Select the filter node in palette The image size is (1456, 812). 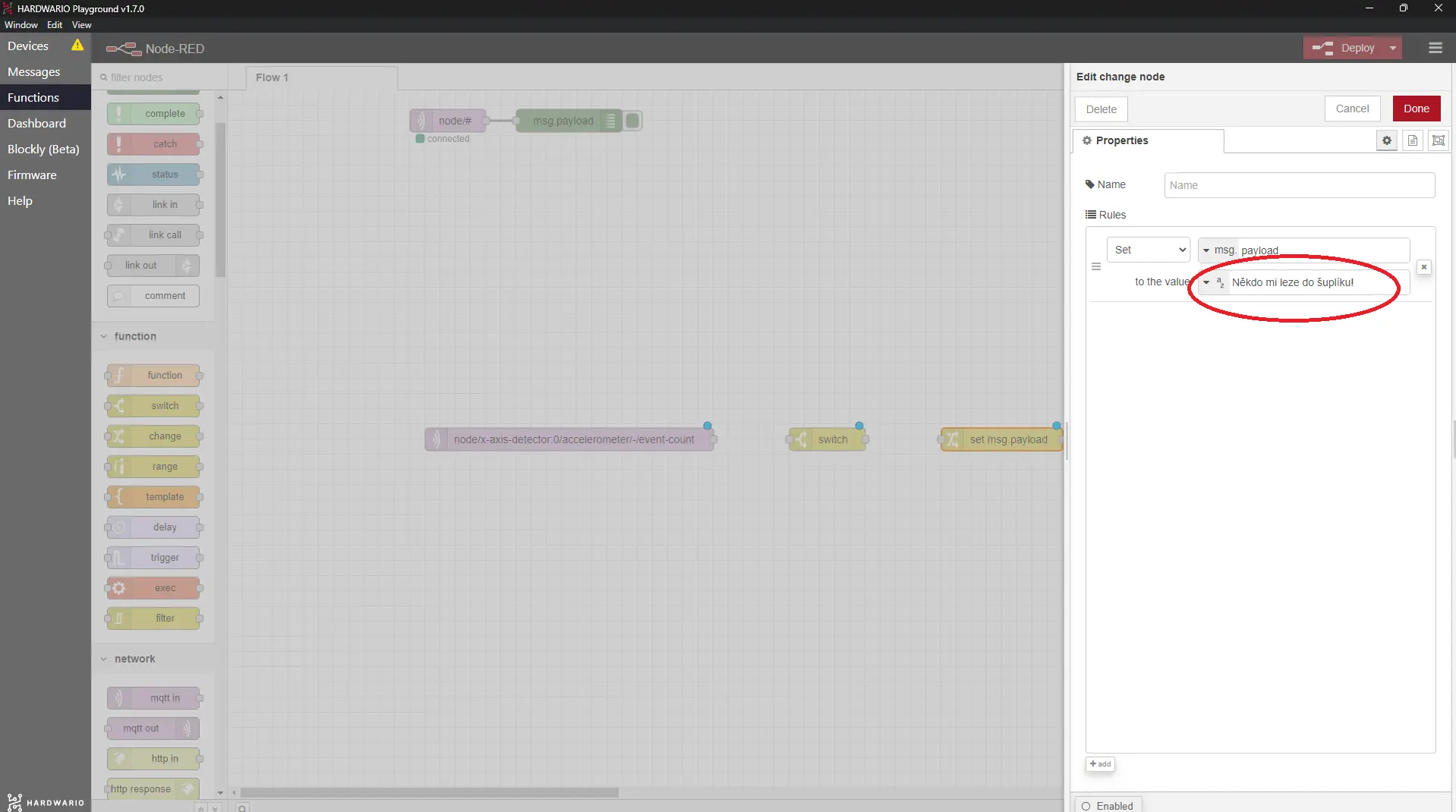(153, 618)
